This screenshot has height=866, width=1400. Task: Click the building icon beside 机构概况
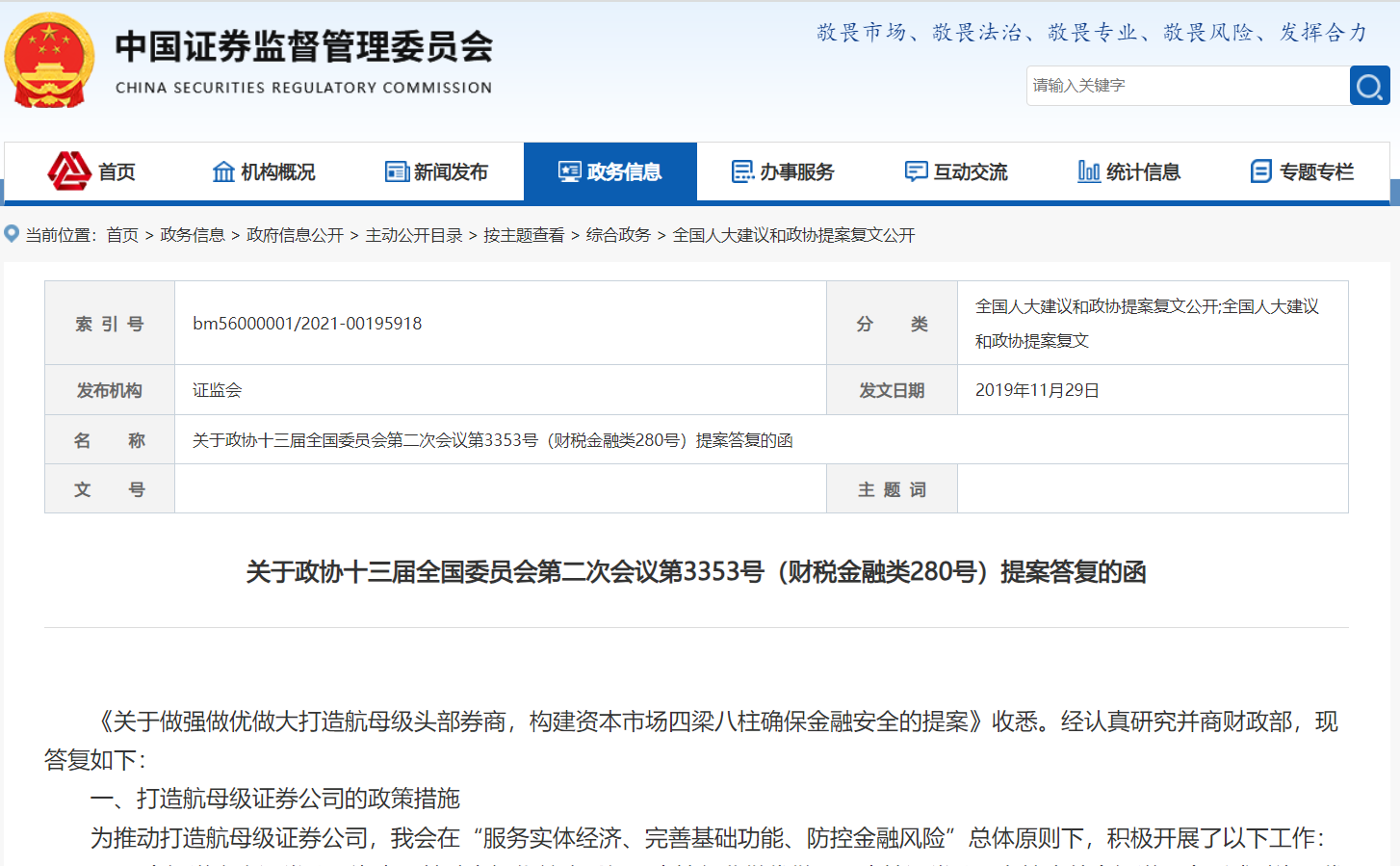click(x=223, y=171)
